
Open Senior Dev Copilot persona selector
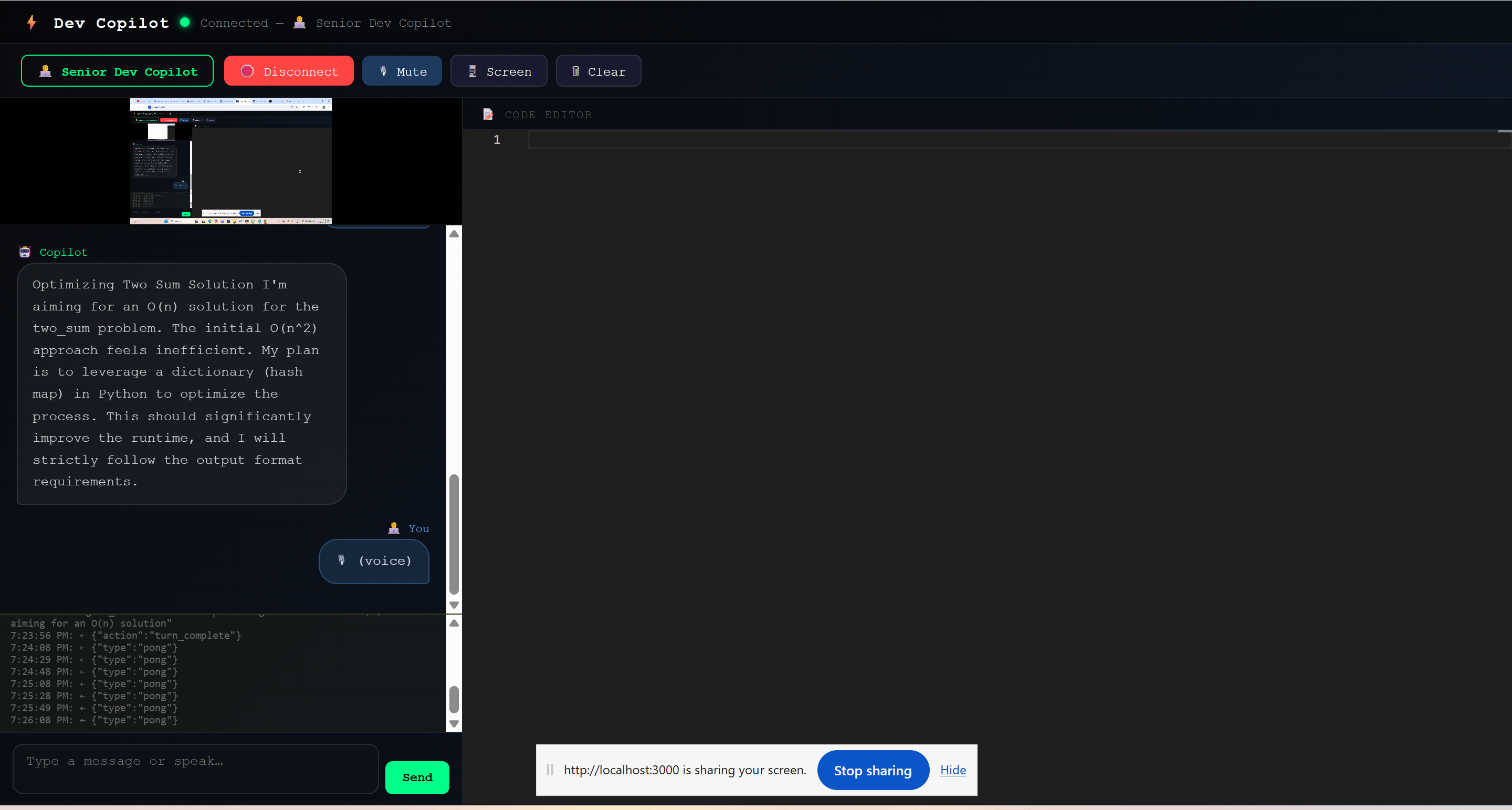tap(118, 71)
